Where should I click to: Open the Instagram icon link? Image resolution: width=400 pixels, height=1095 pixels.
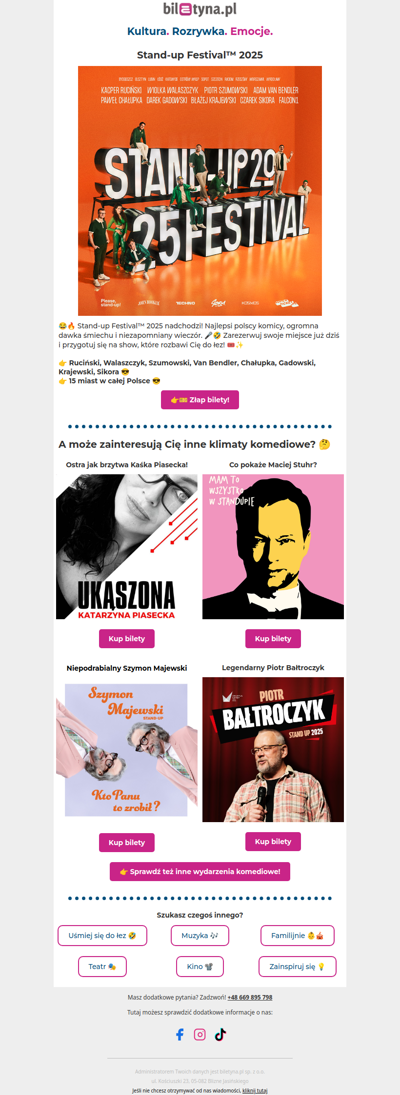pos(200,1034)
